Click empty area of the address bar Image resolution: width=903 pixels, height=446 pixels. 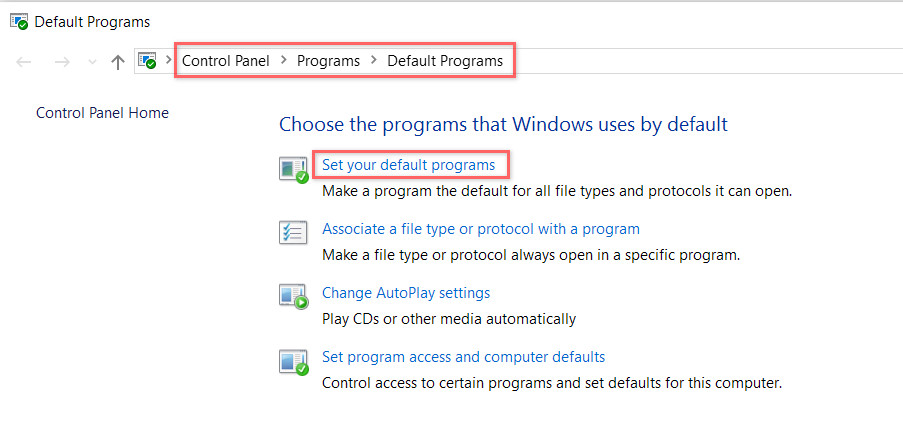700,61
